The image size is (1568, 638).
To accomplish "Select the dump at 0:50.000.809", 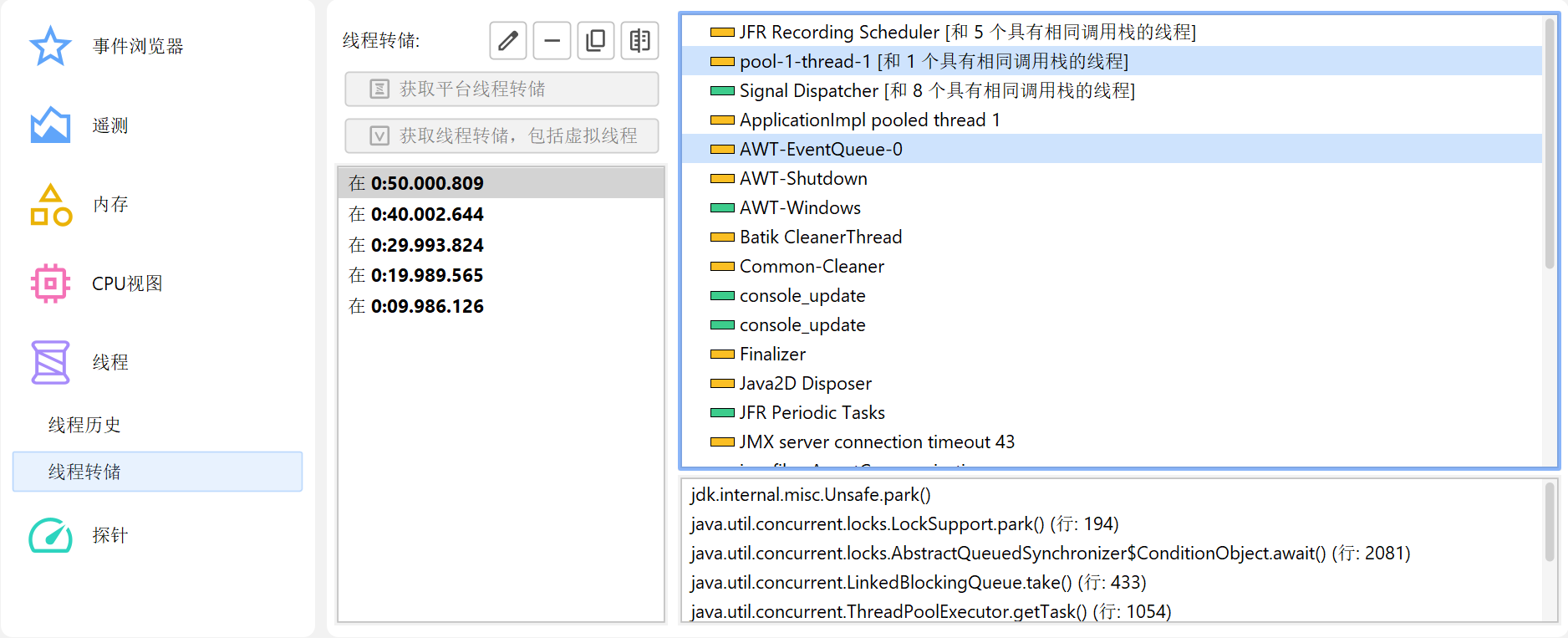I will coord(501,183).
